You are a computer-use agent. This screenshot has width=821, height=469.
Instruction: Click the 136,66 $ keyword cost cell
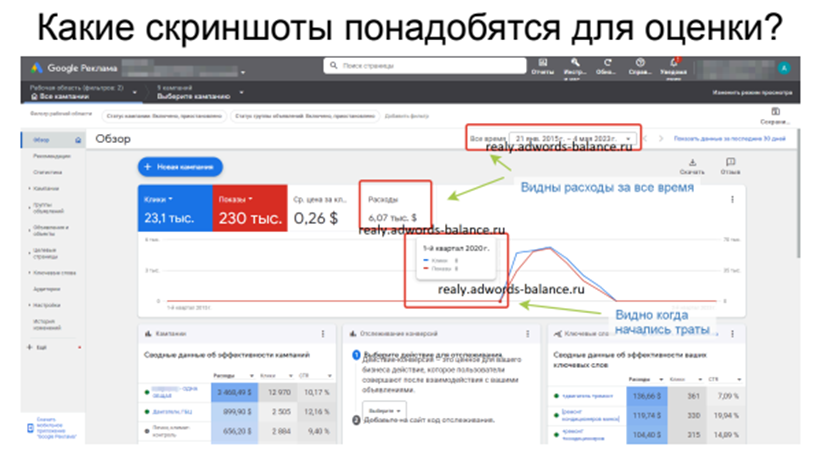pos(647,396)
